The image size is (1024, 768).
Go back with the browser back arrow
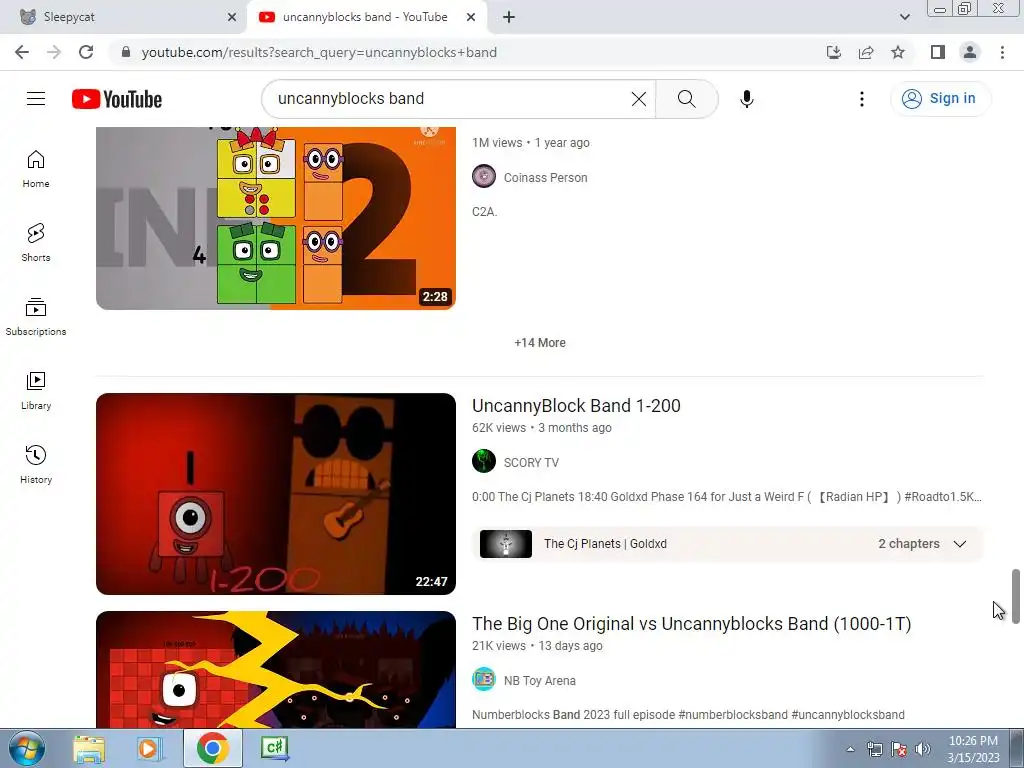coord(22,52)
